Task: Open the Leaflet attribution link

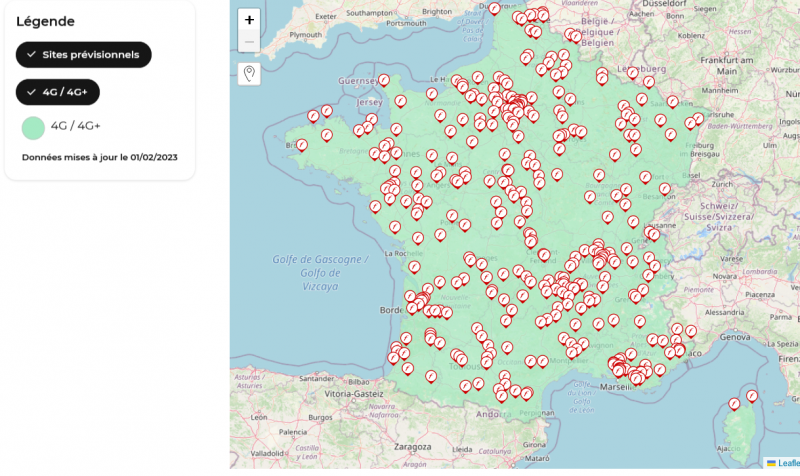Action: [x=787, y=462]
